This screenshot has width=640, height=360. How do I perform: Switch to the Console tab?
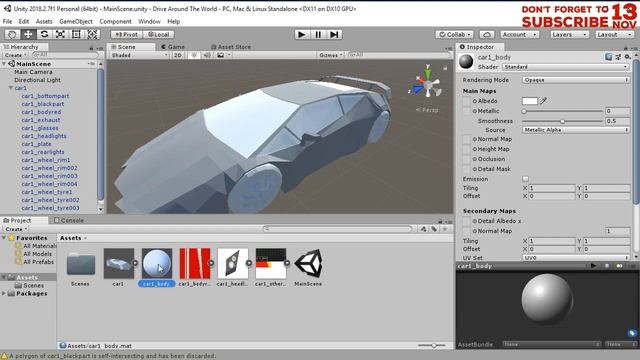tap(69, 220)
